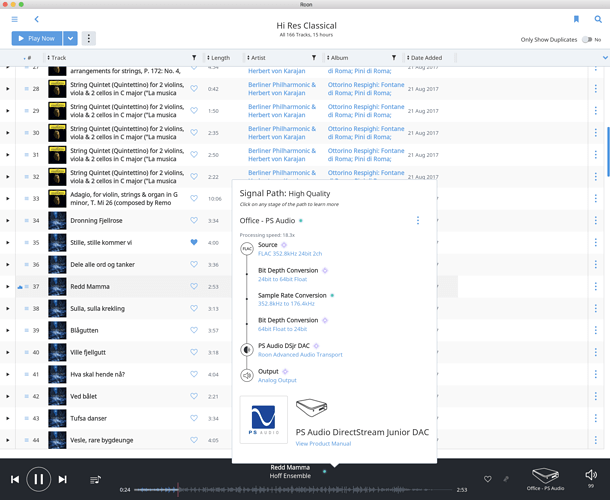This screenshot has width=610, height=500.
Task: Favorite the now playing track
Action: (x=487, y=479)
